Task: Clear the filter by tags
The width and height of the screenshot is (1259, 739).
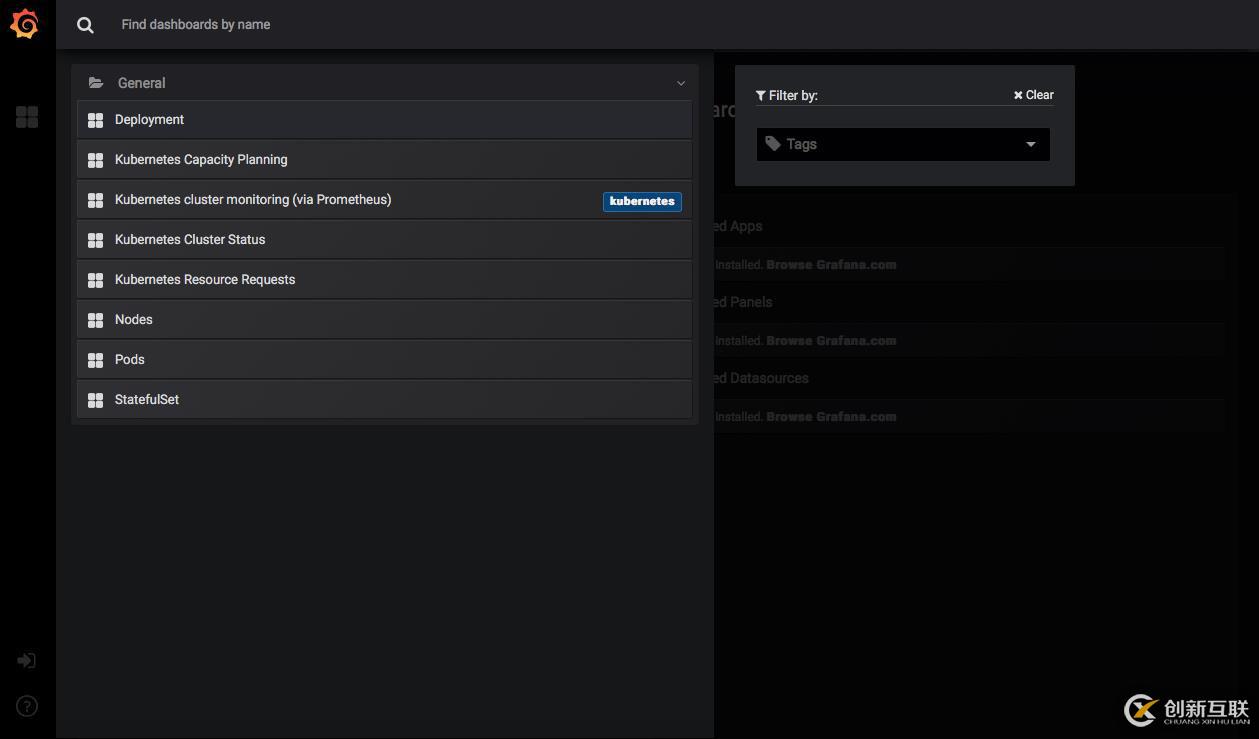Action: [1034, 95]
